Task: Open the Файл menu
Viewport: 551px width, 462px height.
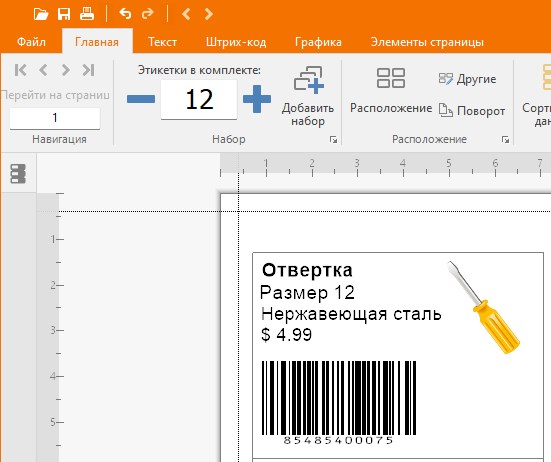Action: tap(31, 42)
